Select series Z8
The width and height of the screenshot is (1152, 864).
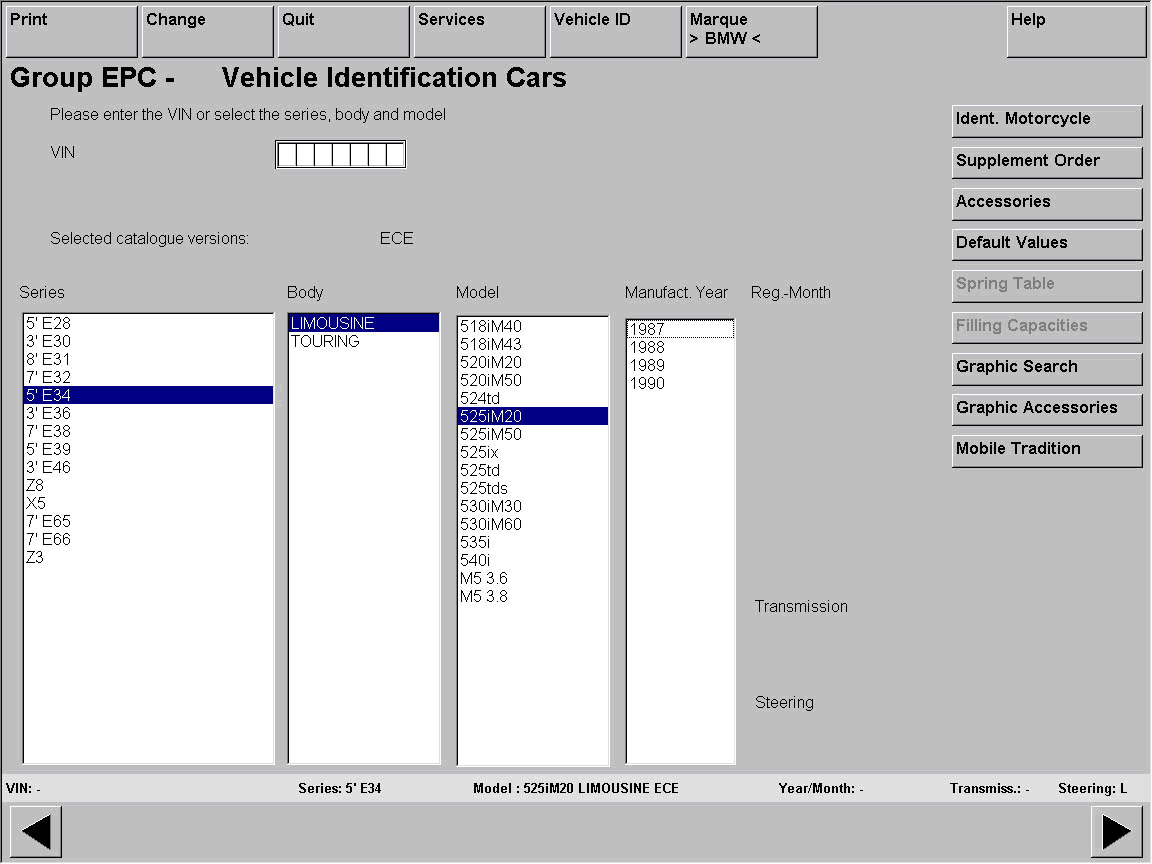pos(148,486)
